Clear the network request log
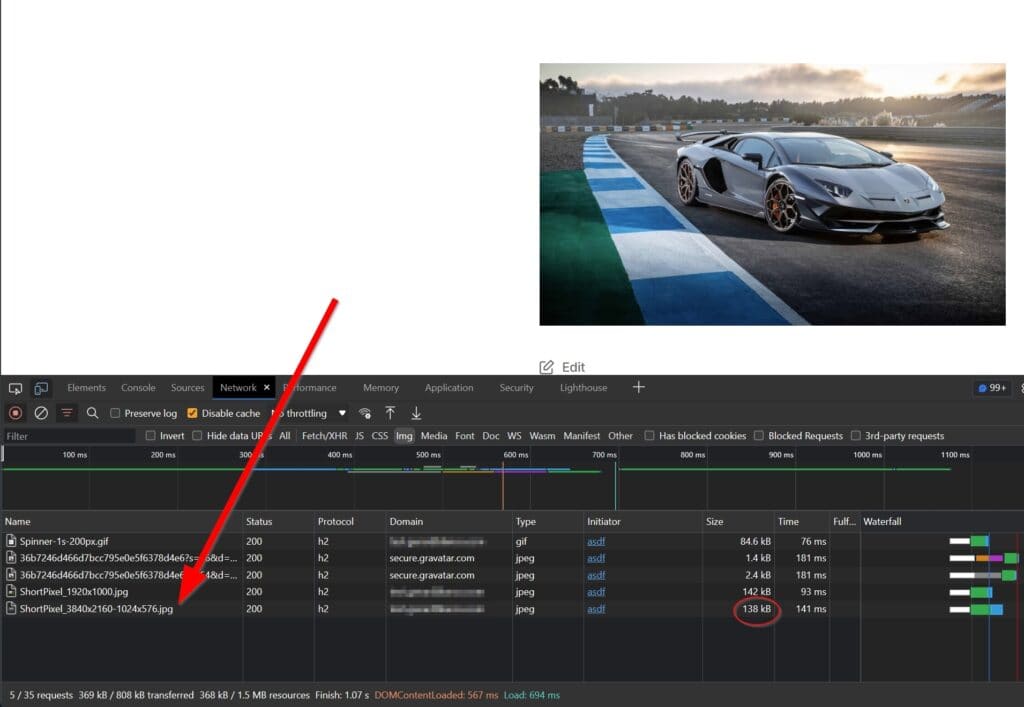Screen dimensions: 1024x707 (x=41, y=412)
